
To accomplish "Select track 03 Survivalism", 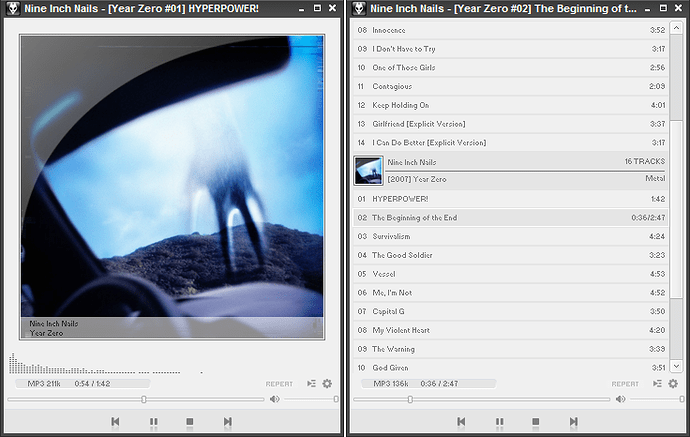I will pos(511,236).
